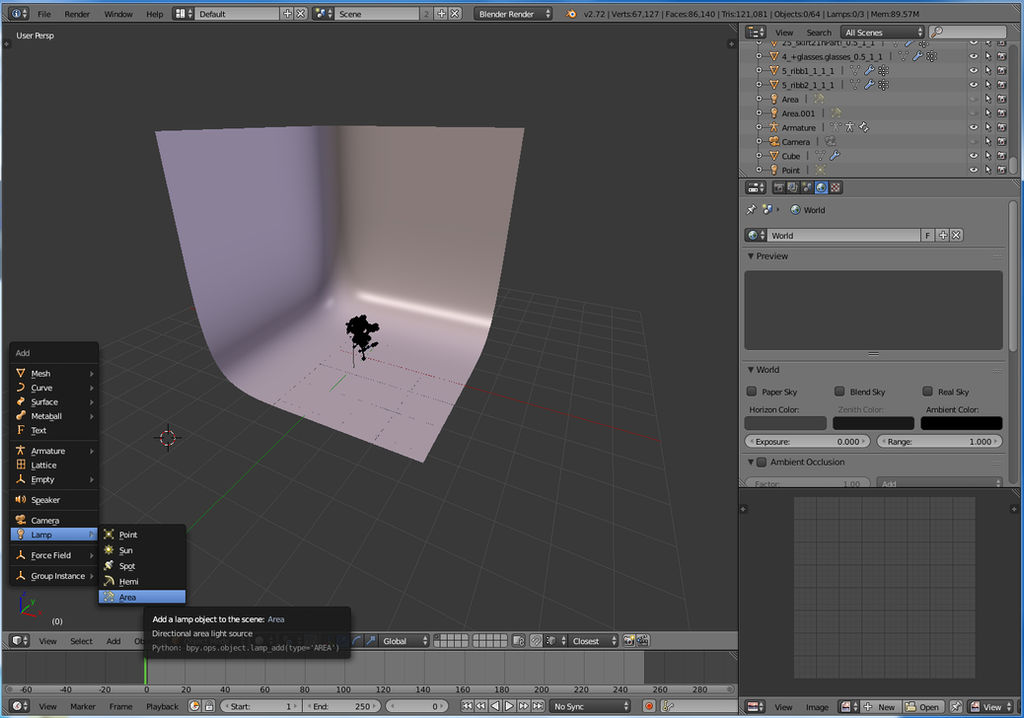
Task: Click the pin icon in properties panel
Action: pos(751,210)
